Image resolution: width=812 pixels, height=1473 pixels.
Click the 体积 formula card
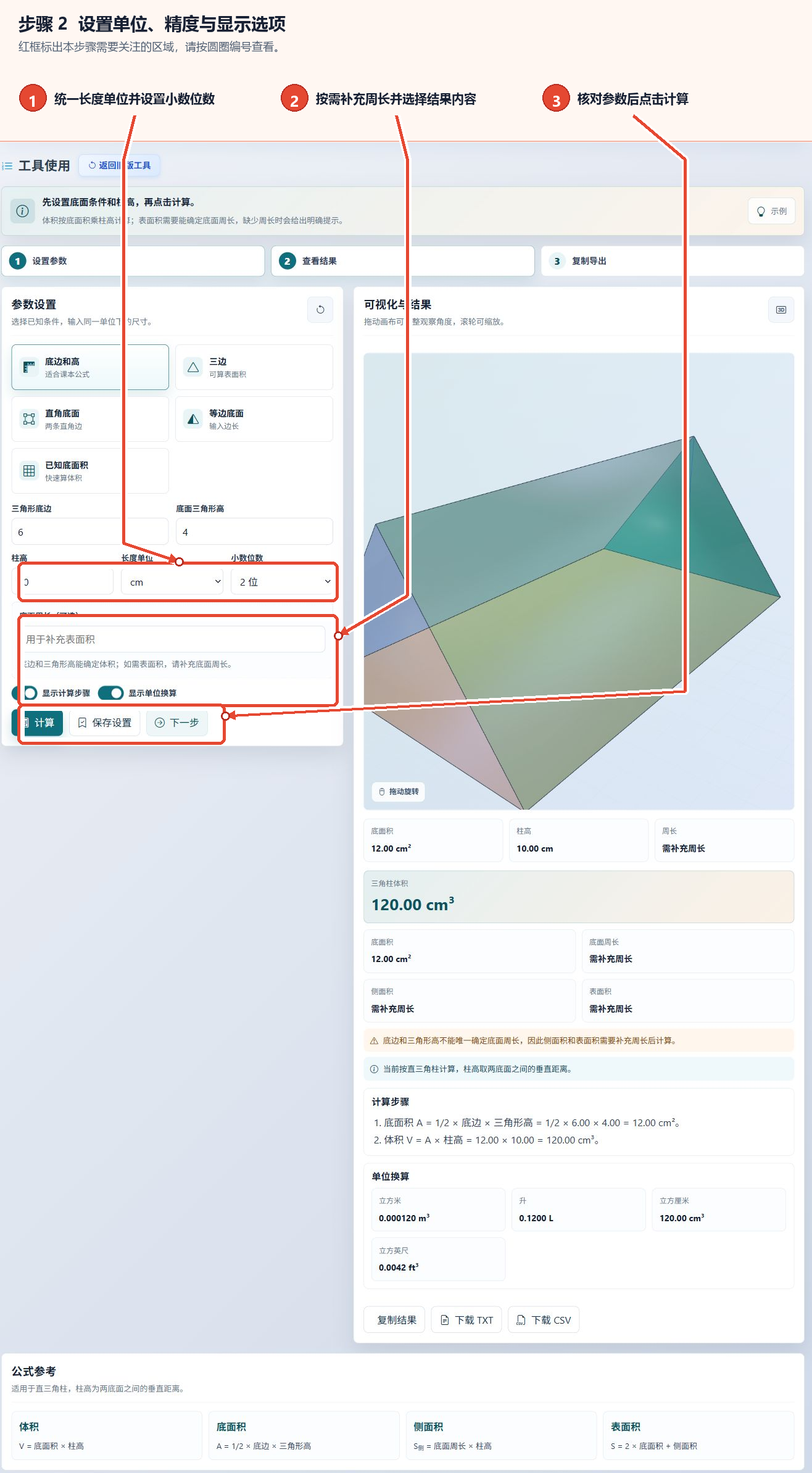point(107,1435)
